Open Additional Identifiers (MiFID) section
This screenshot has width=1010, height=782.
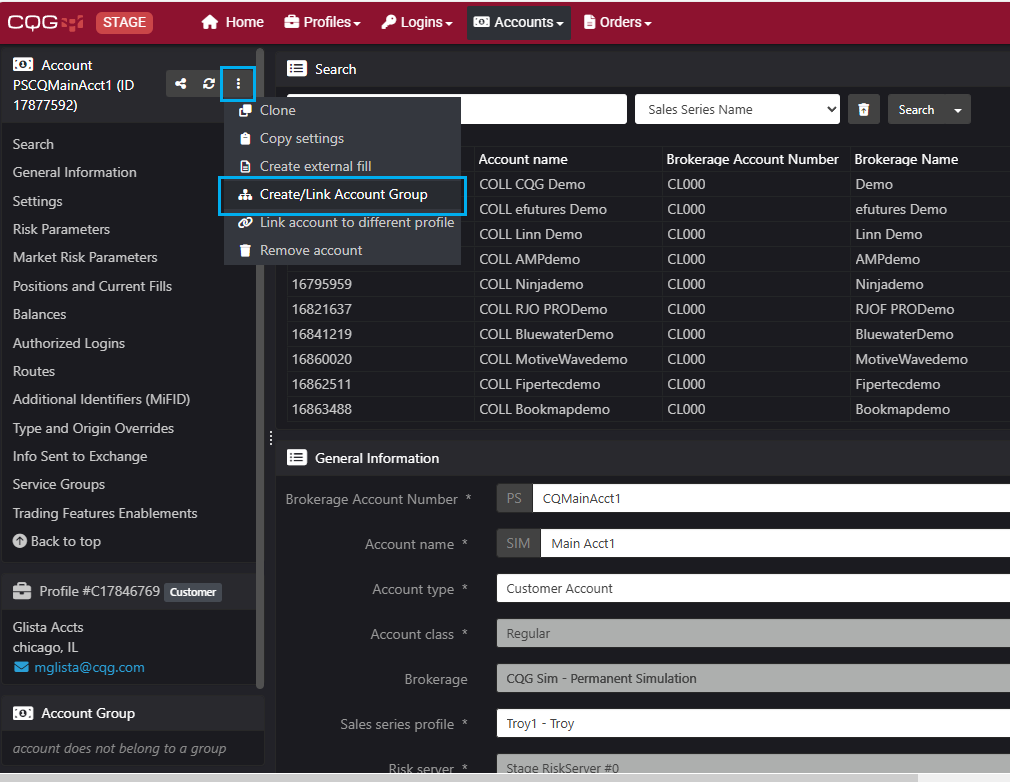pyautogui.click(x=101, y=399)
